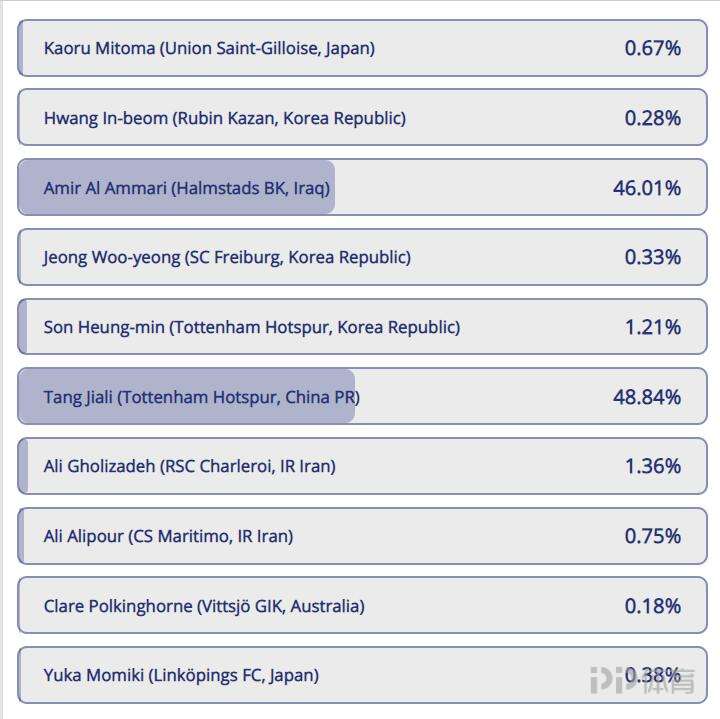Screen dimensions: 720x719
Task: Select Ali Gholizadeh poll row
Action: pos(362,466)
